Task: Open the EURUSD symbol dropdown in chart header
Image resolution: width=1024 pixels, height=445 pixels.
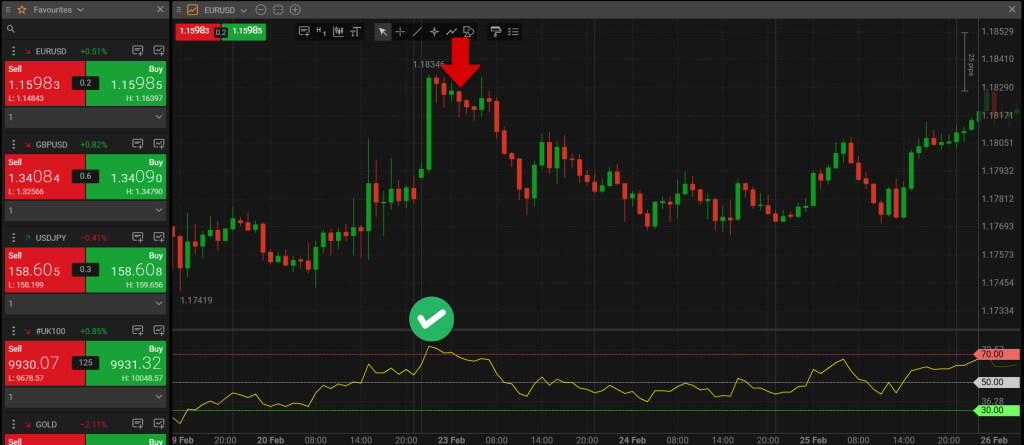Action: point(243,9)
